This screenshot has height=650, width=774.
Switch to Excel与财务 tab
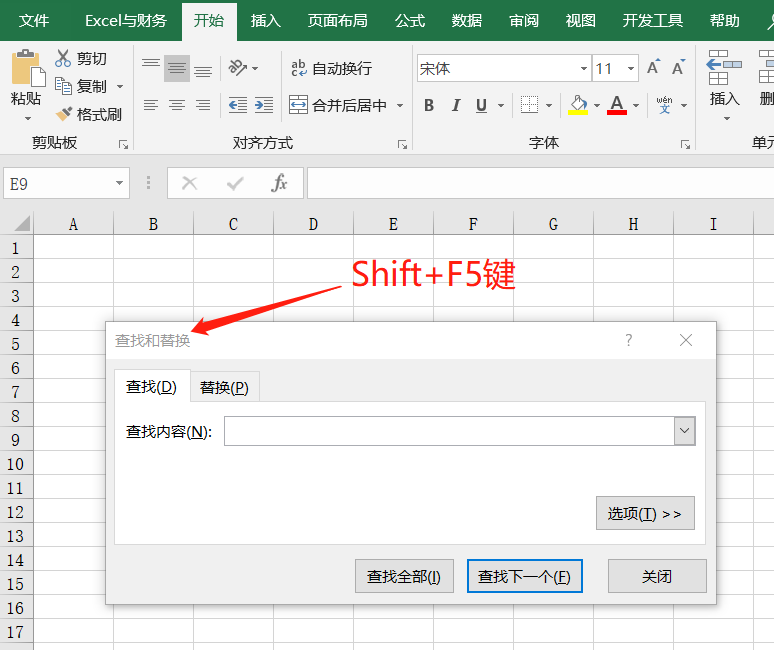pyautogui.click(x=126, y=21)
